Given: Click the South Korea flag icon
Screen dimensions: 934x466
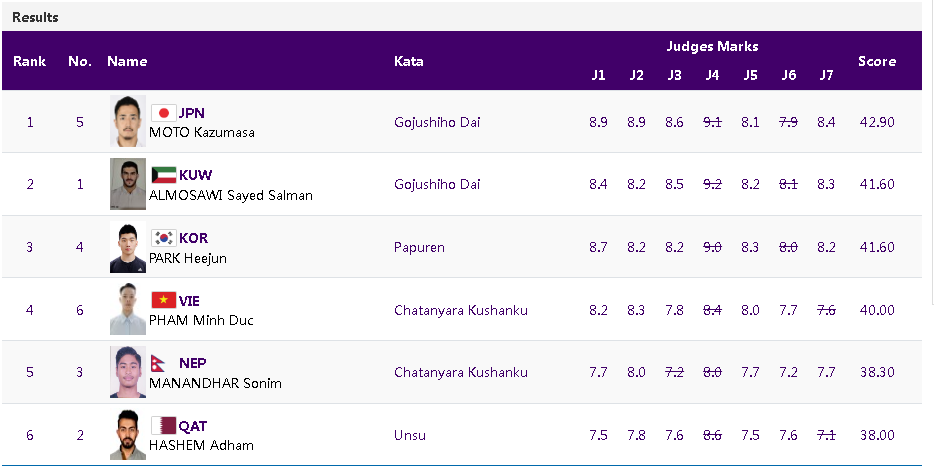Looking at the screenshot, I should 163,238.
